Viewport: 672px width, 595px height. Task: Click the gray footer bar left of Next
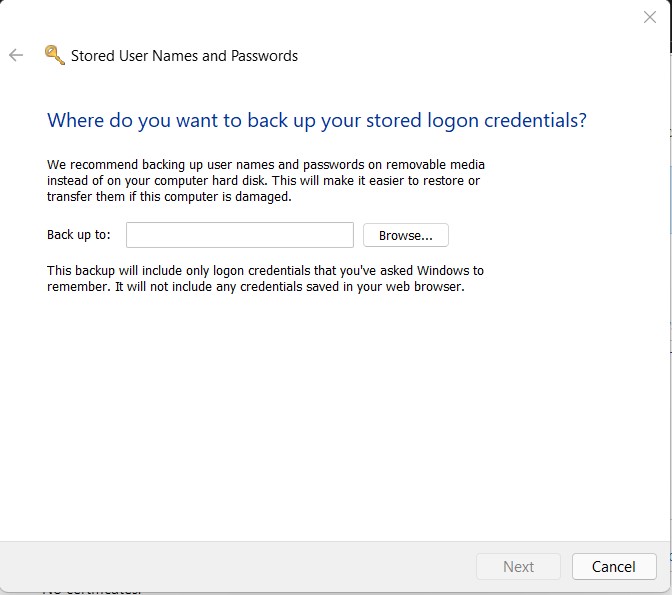point(240,566)
